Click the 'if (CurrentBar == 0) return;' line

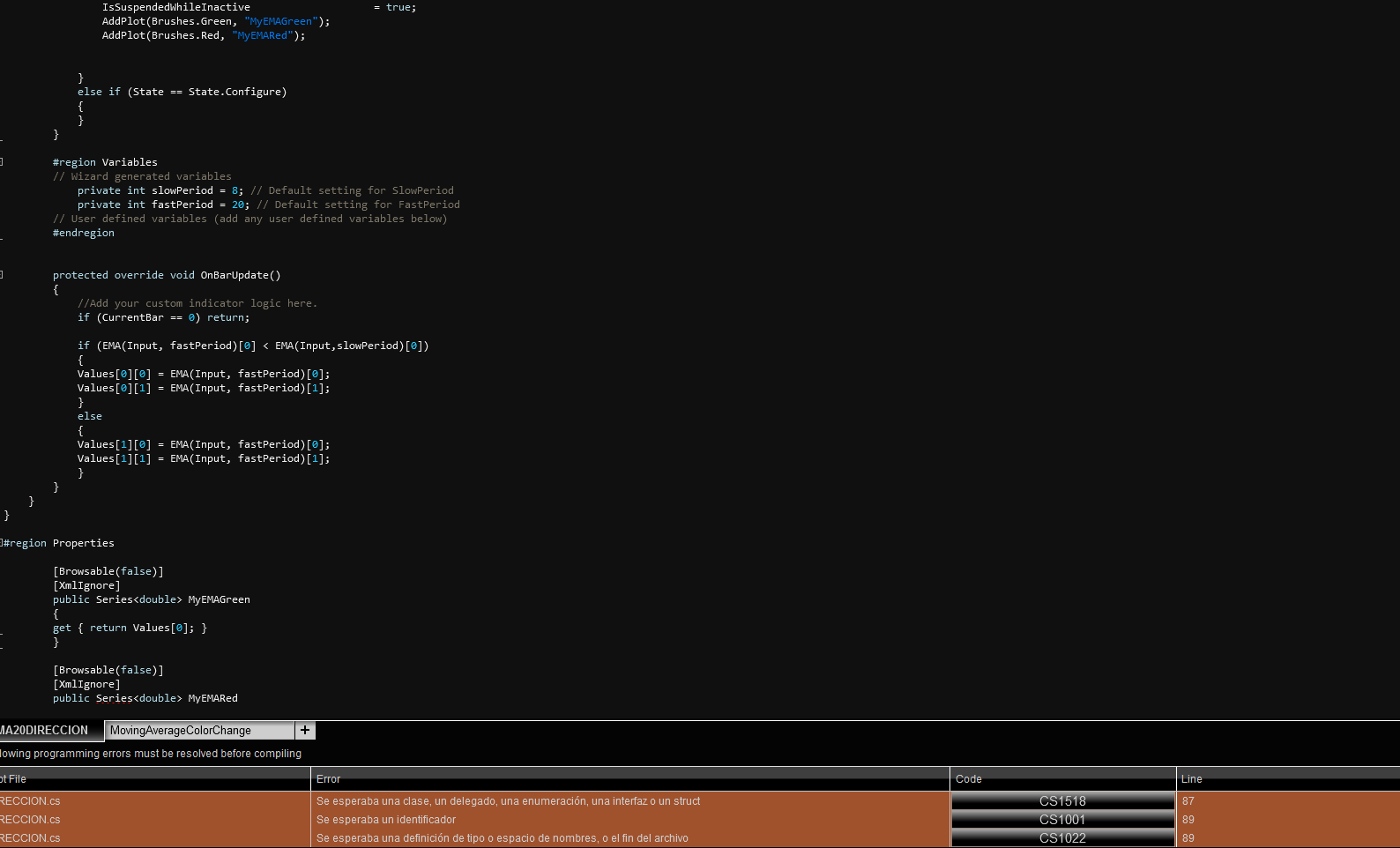click(x=164, y=317)
